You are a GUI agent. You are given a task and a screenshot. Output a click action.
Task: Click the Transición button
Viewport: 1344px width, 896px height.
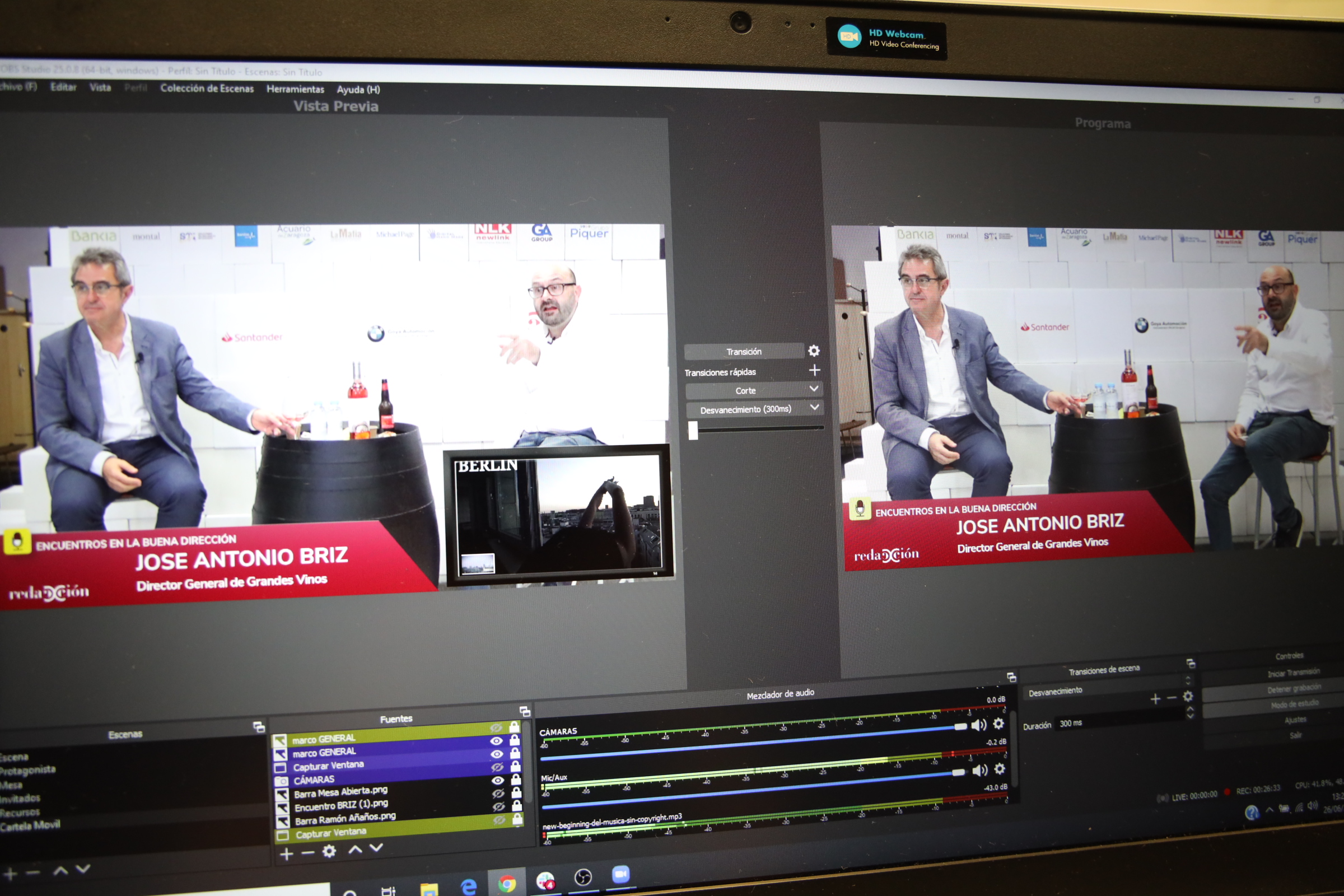744,352
